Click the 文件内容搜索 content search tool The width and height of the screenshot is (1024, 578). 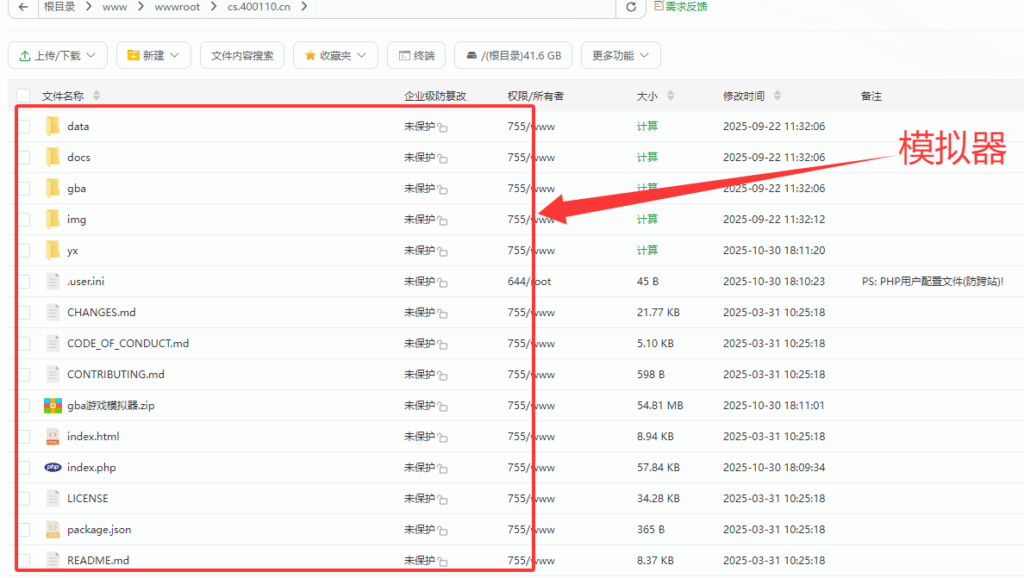(247, 55)
